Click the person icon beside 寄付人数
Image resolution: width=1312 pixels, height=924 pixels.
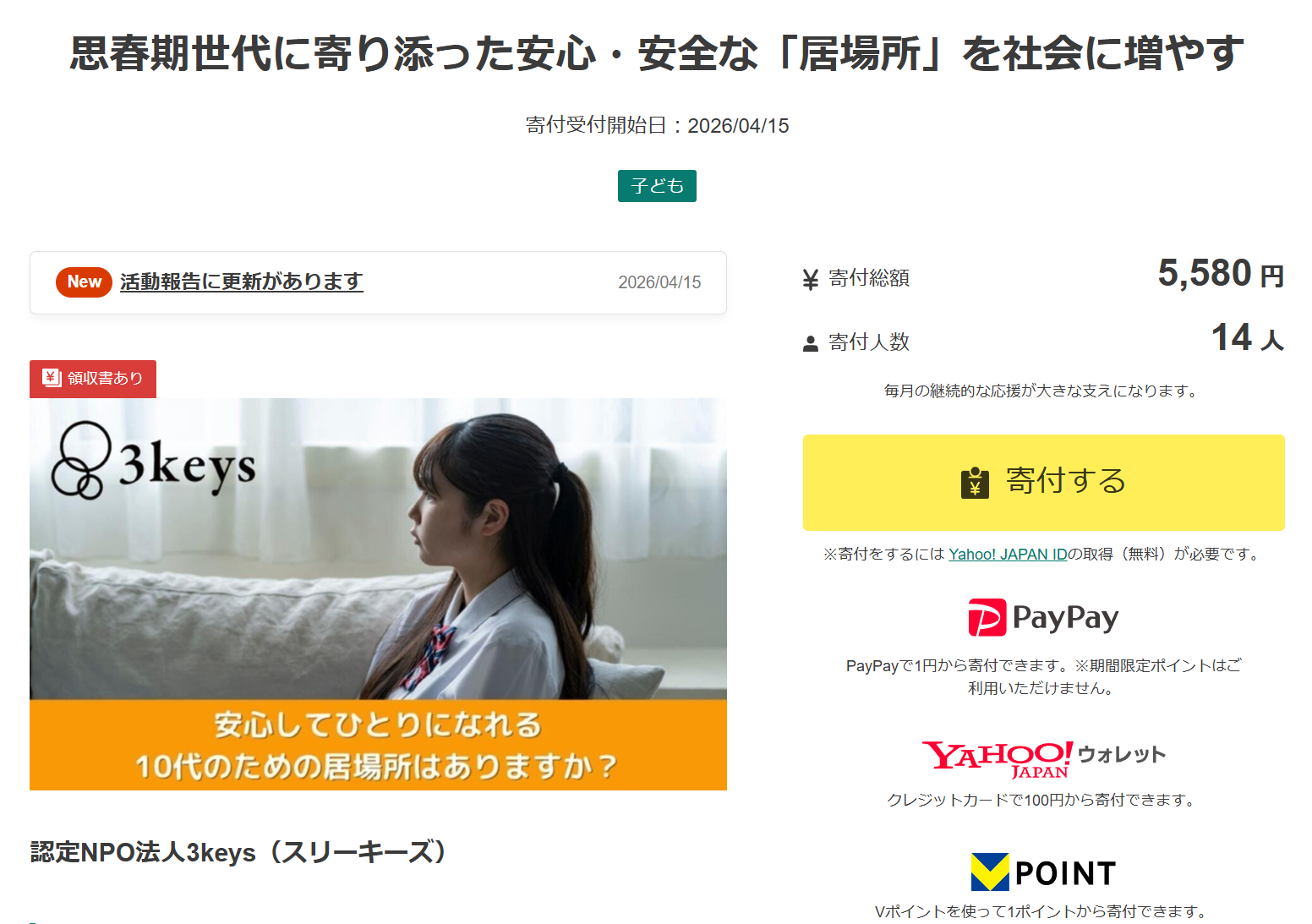click(x=810, y=343)
